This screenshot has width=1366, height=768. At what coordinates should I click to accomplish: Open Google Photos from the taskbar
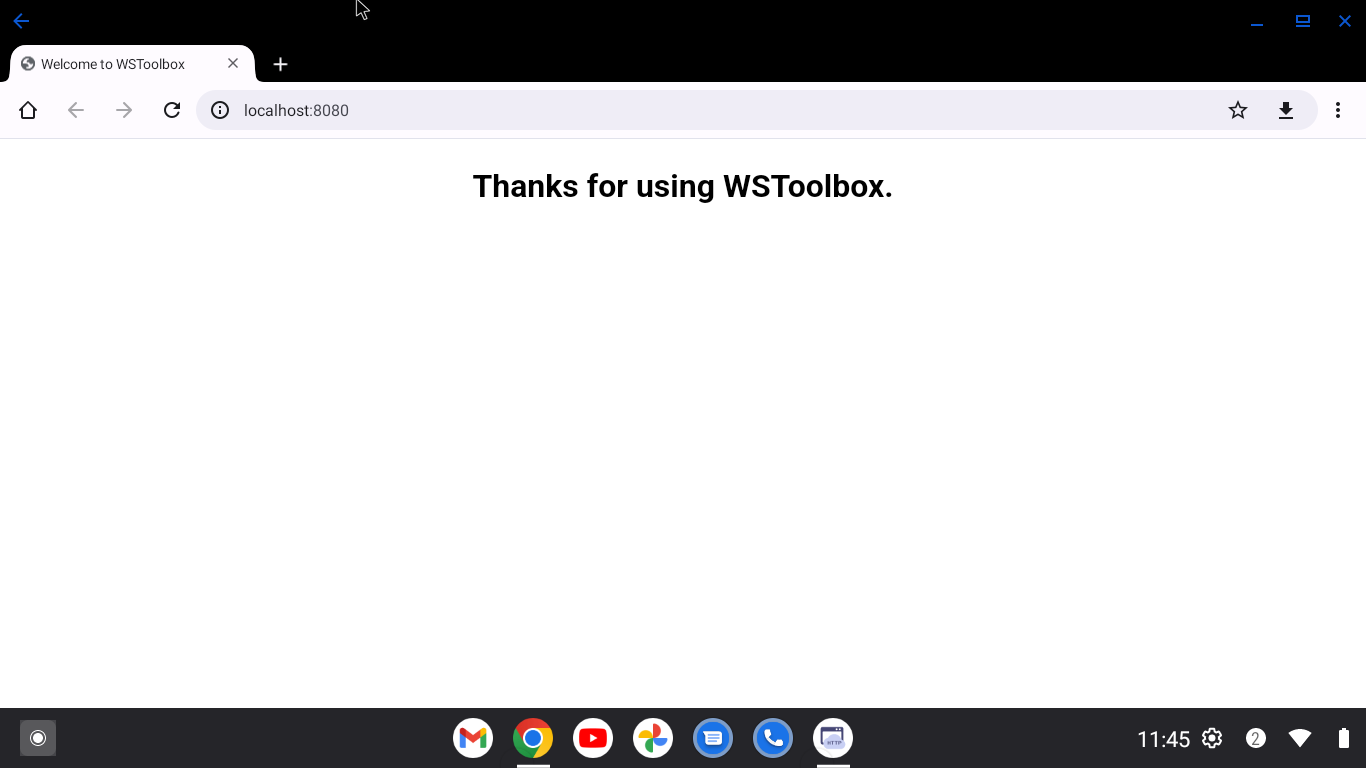(653, 739)
